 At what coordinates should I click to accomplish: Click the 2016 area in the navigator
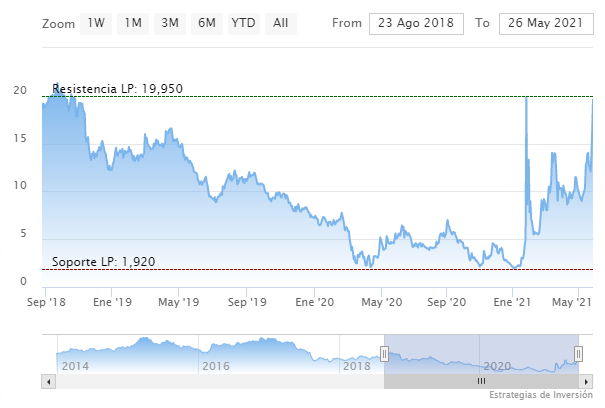click(216, 365)
